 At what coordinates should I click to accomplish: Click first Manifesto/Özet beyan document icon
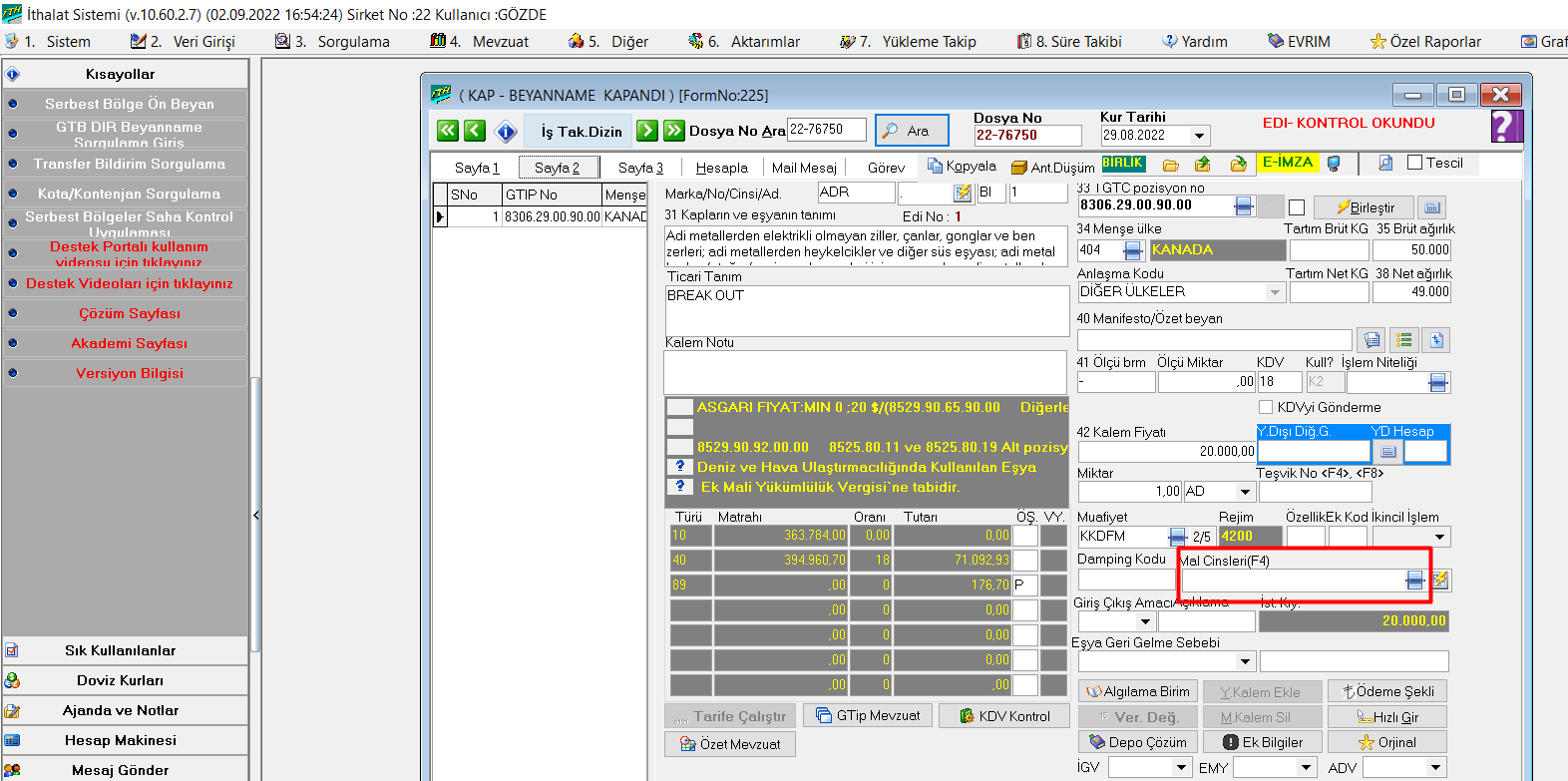click(1372, 340)
